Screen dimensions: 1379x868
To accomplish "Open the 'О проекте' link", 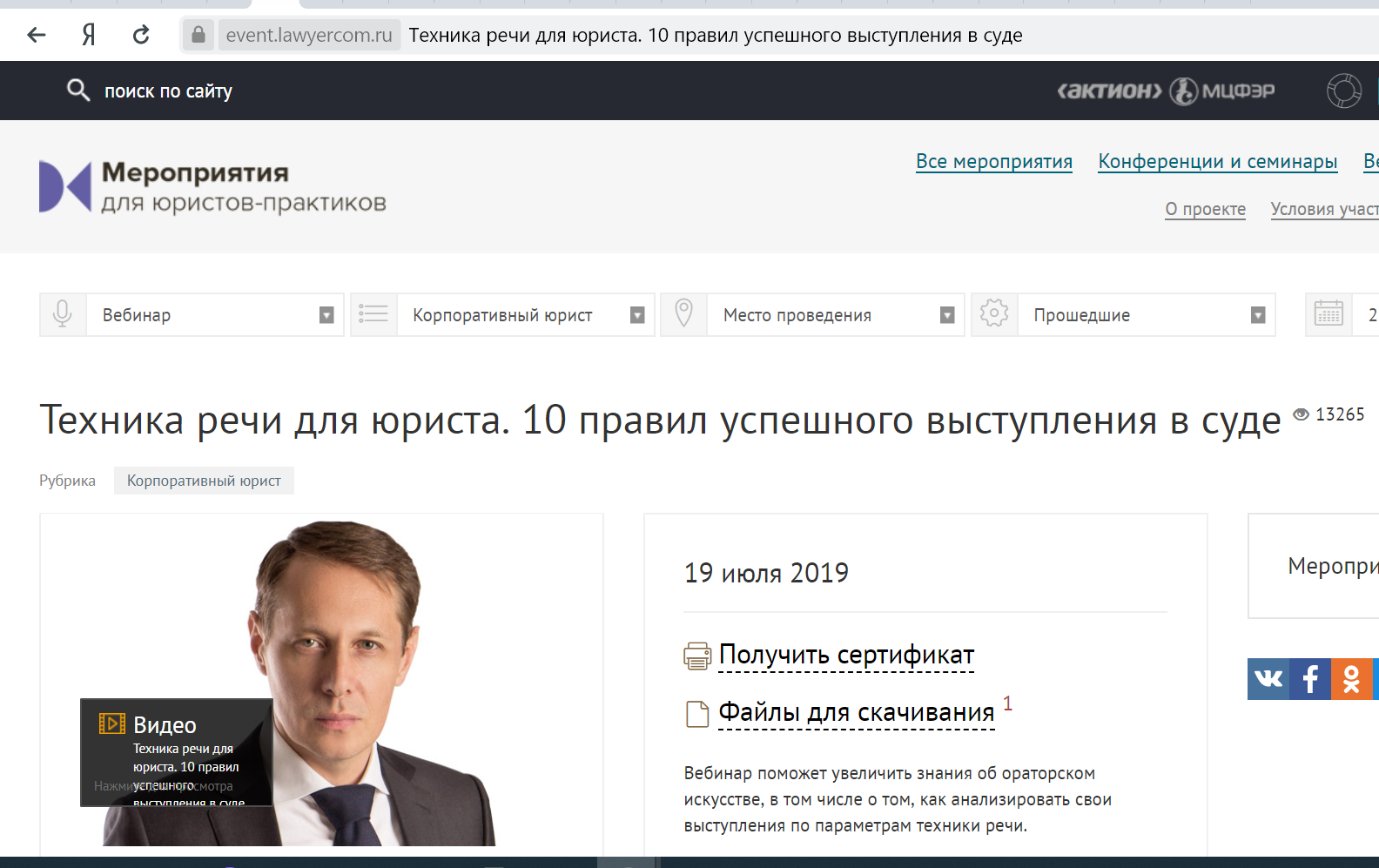I will pos(1205,209).
